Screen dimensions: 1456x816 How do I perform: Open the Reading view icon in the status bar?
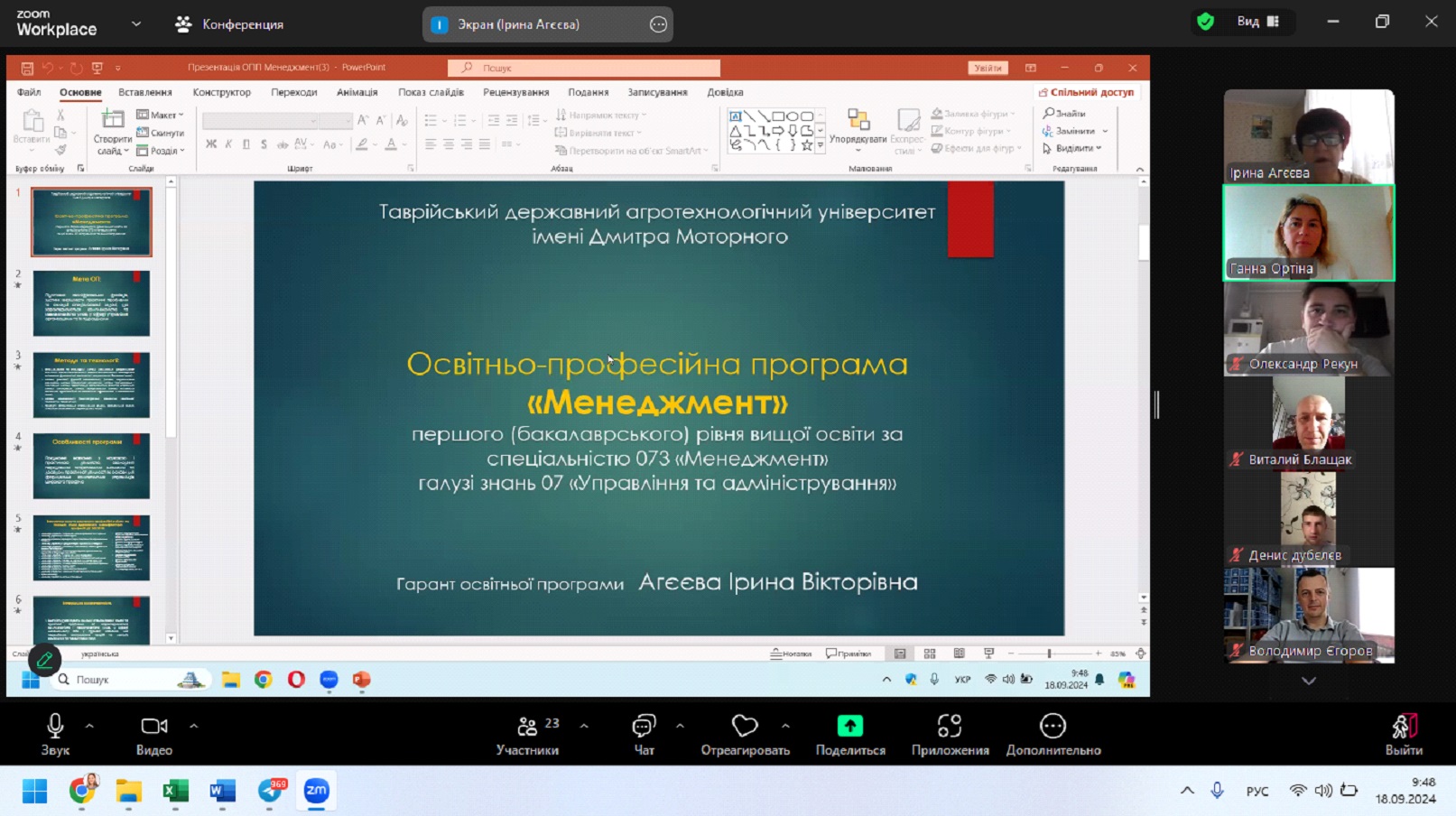point(959,654)
